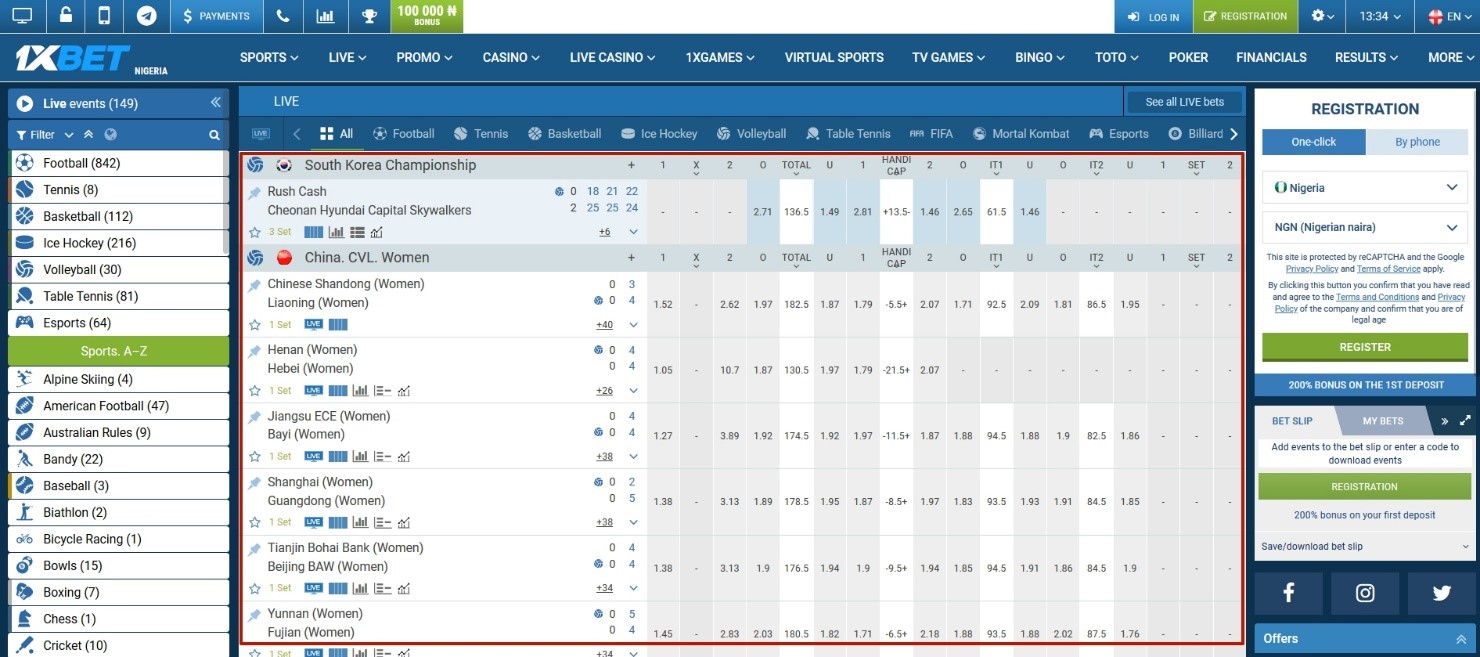
Task: Open the settings gear dropdown
Action: tap(1323, 16)
